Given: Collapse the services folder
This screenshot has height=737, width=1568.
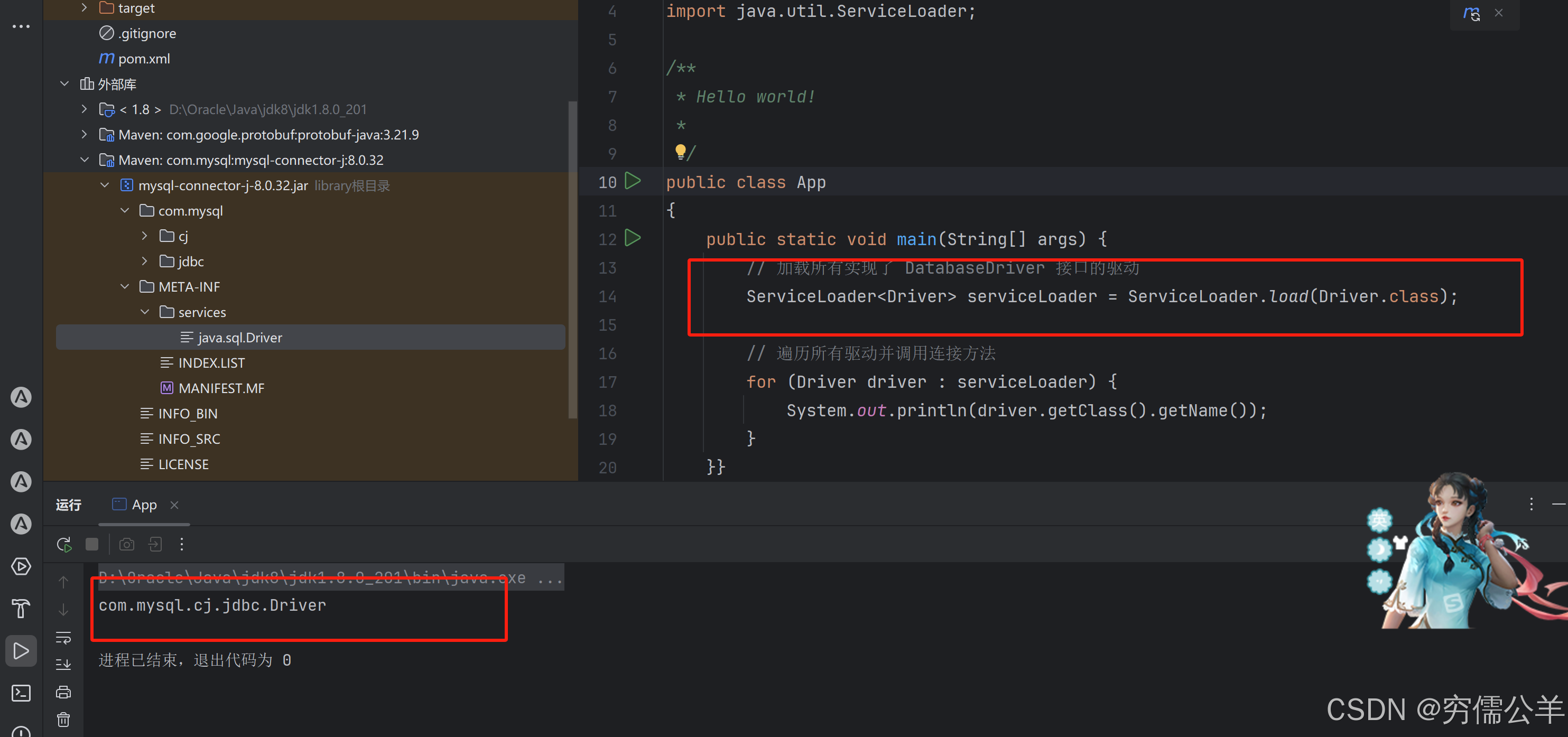Looking at the screenshot, I should [x=145, y=312].
